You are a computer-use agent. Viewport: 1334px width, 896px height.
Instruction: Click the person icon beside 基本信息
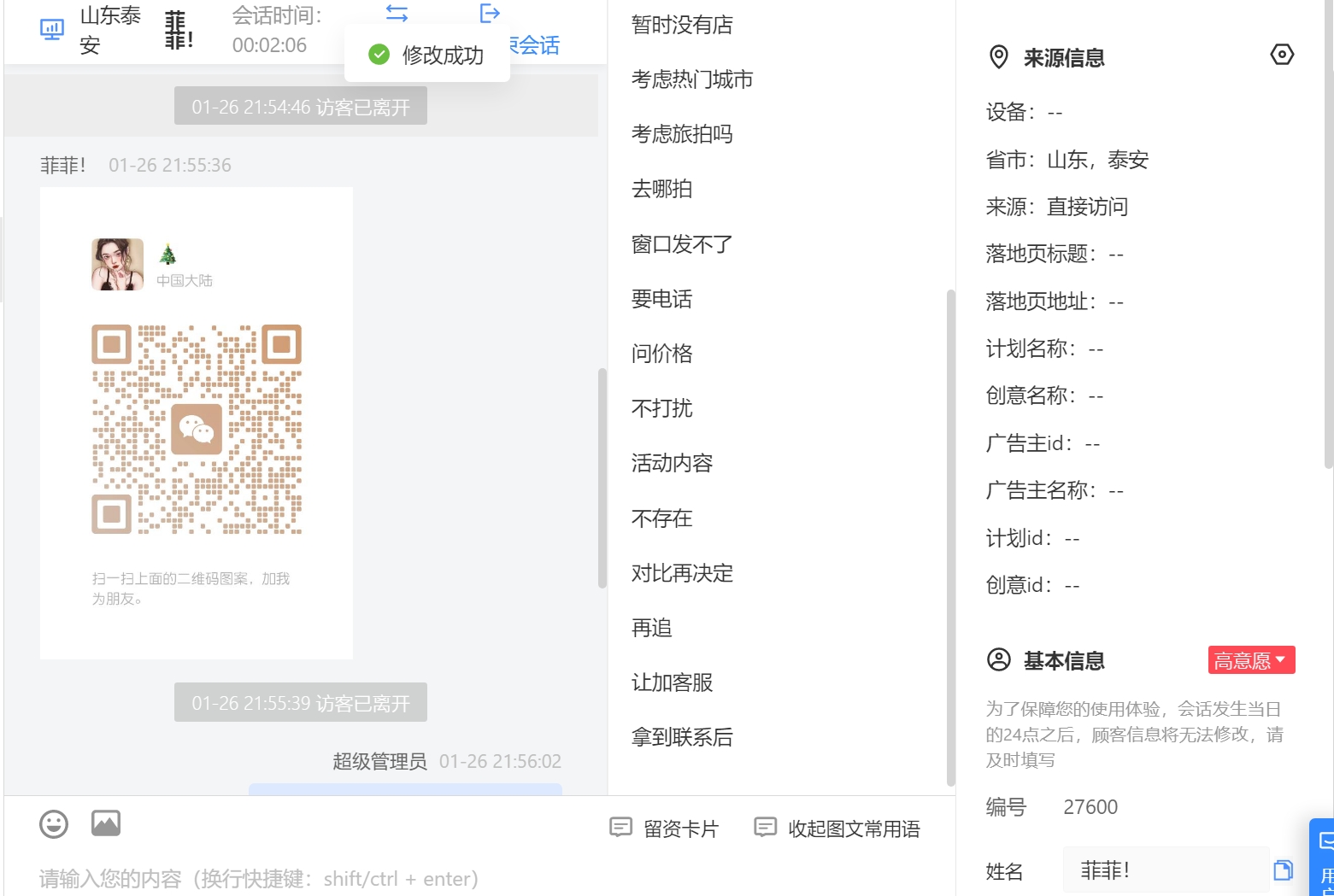coord(998,659)
